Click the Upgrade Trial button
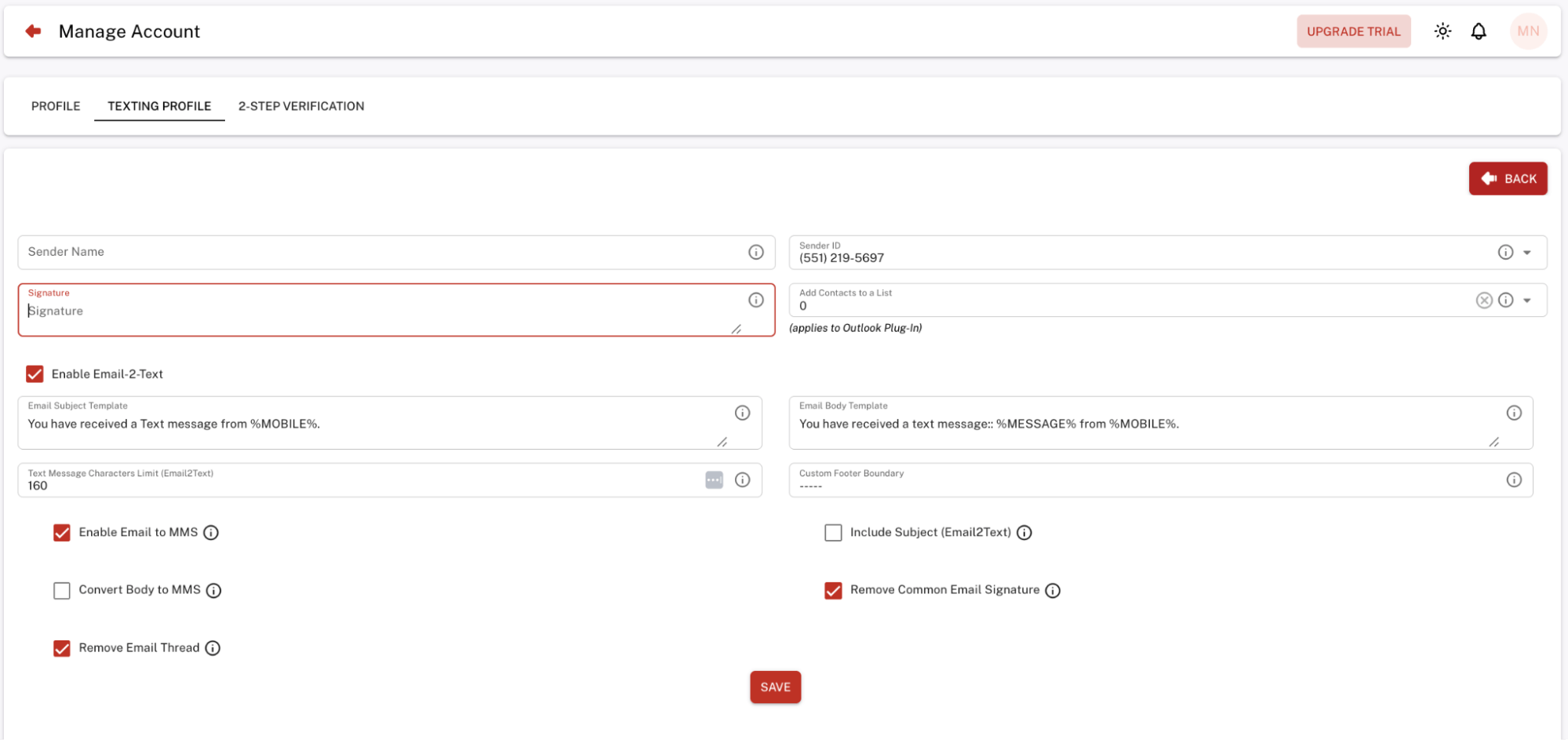1568x740 pixels. click(x=1352, y=31)
